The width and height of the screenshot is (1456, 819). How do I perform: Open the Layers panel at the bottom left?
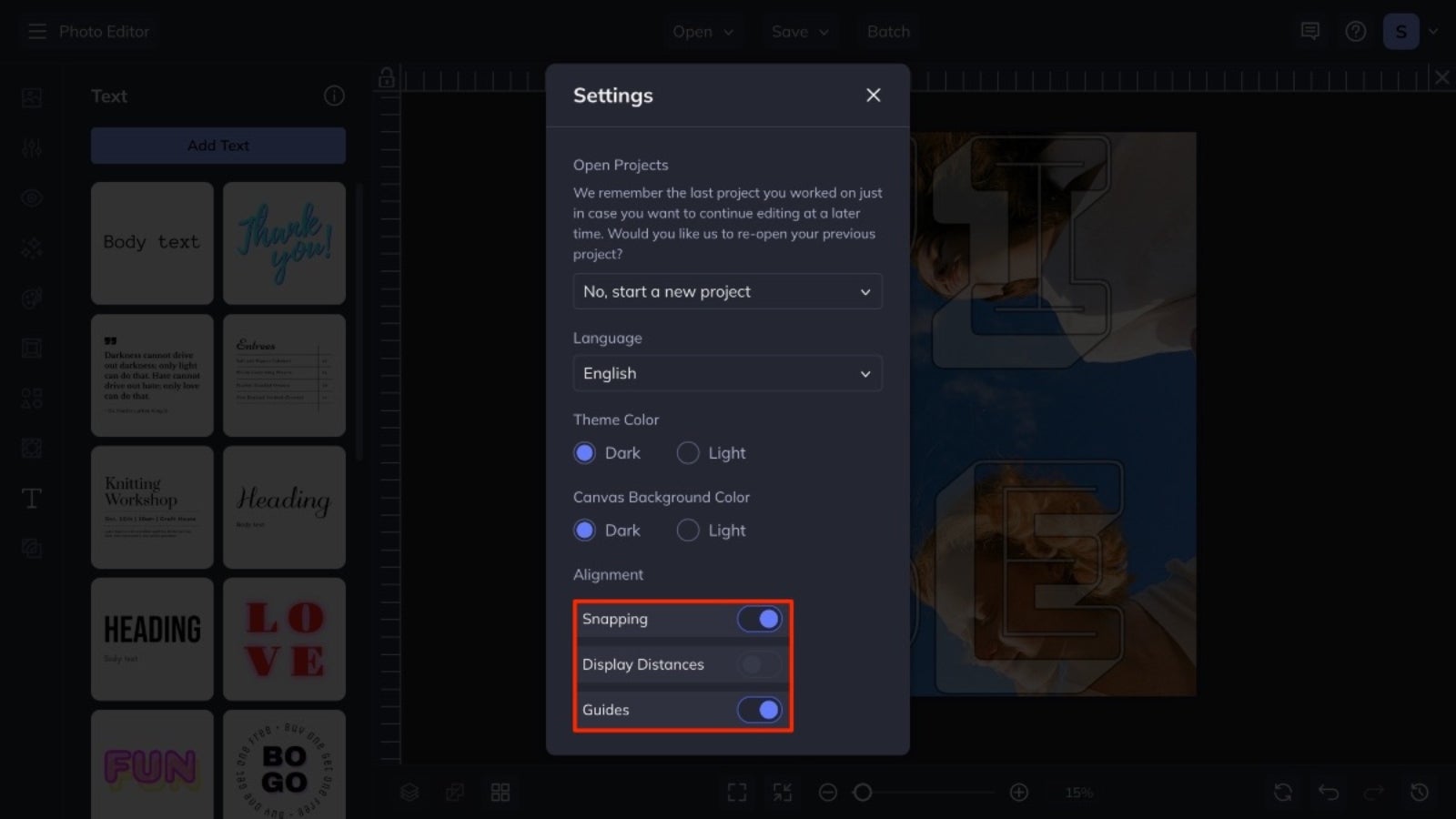(409, 792)
